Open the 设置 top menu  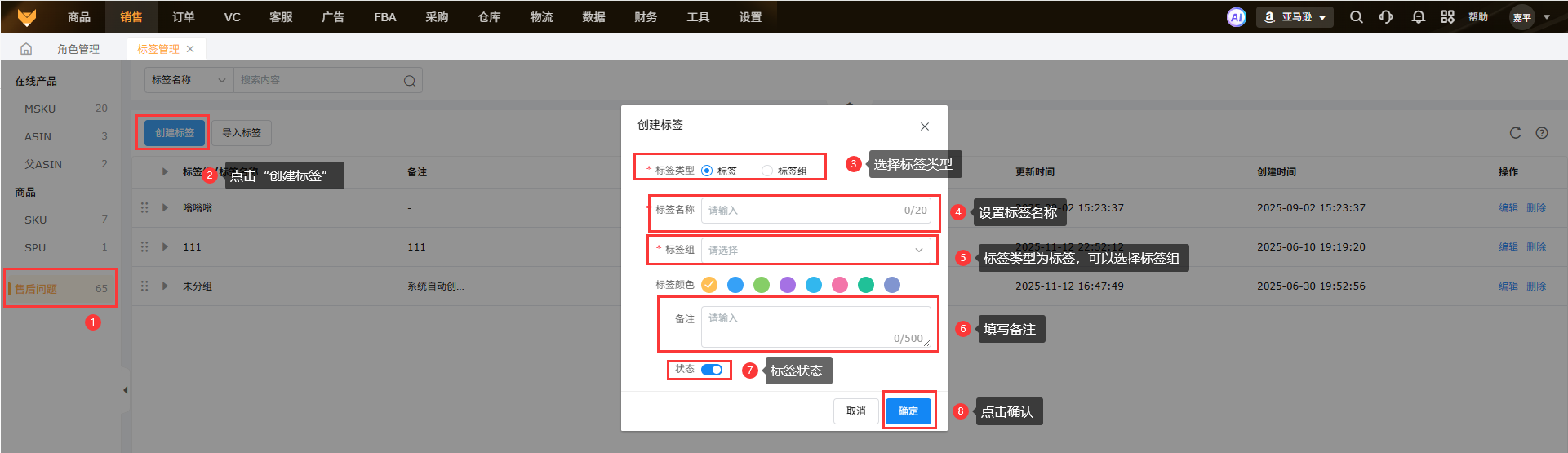[750, 17]
